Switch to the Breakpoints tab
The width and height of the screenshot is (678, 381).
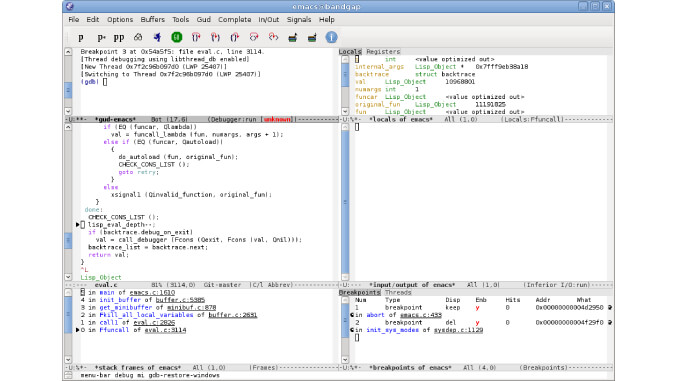tap(359, 292)
